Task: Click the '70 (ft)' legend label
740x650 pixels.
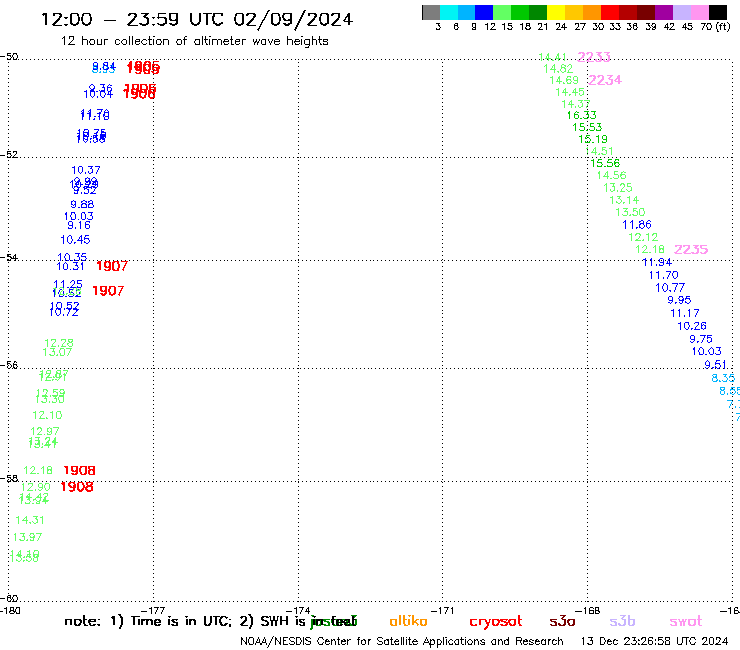Action: pos(715,27)
